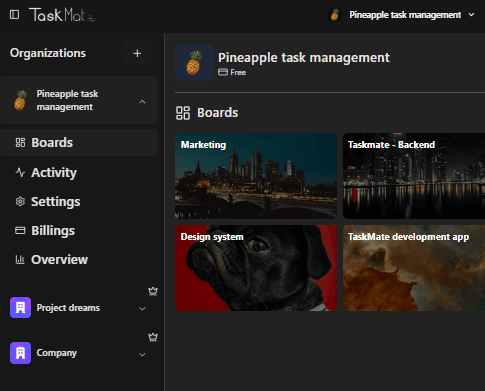Click the card icon beside Free

(223, 72)
